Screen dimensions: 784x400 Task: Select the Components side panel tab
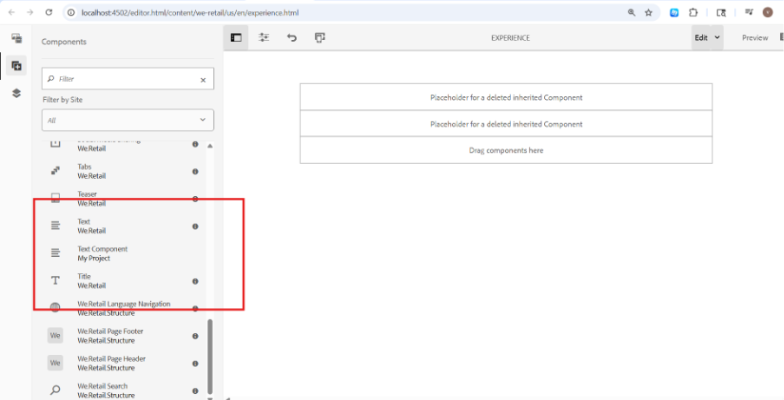[x=16, y=66]
